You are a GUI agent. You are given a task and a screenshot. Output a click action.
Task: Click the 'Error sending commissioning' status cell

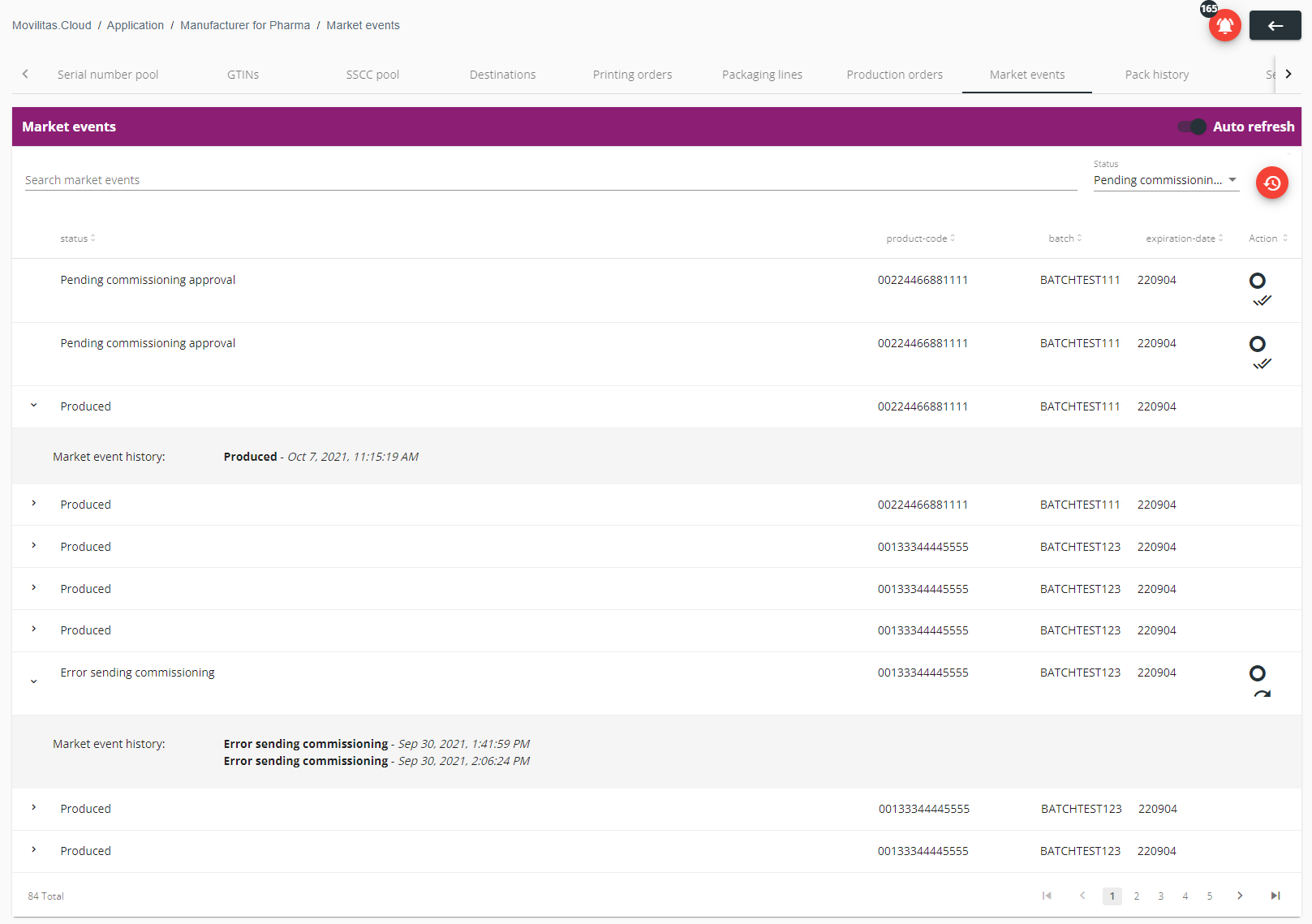click(137, 673)
